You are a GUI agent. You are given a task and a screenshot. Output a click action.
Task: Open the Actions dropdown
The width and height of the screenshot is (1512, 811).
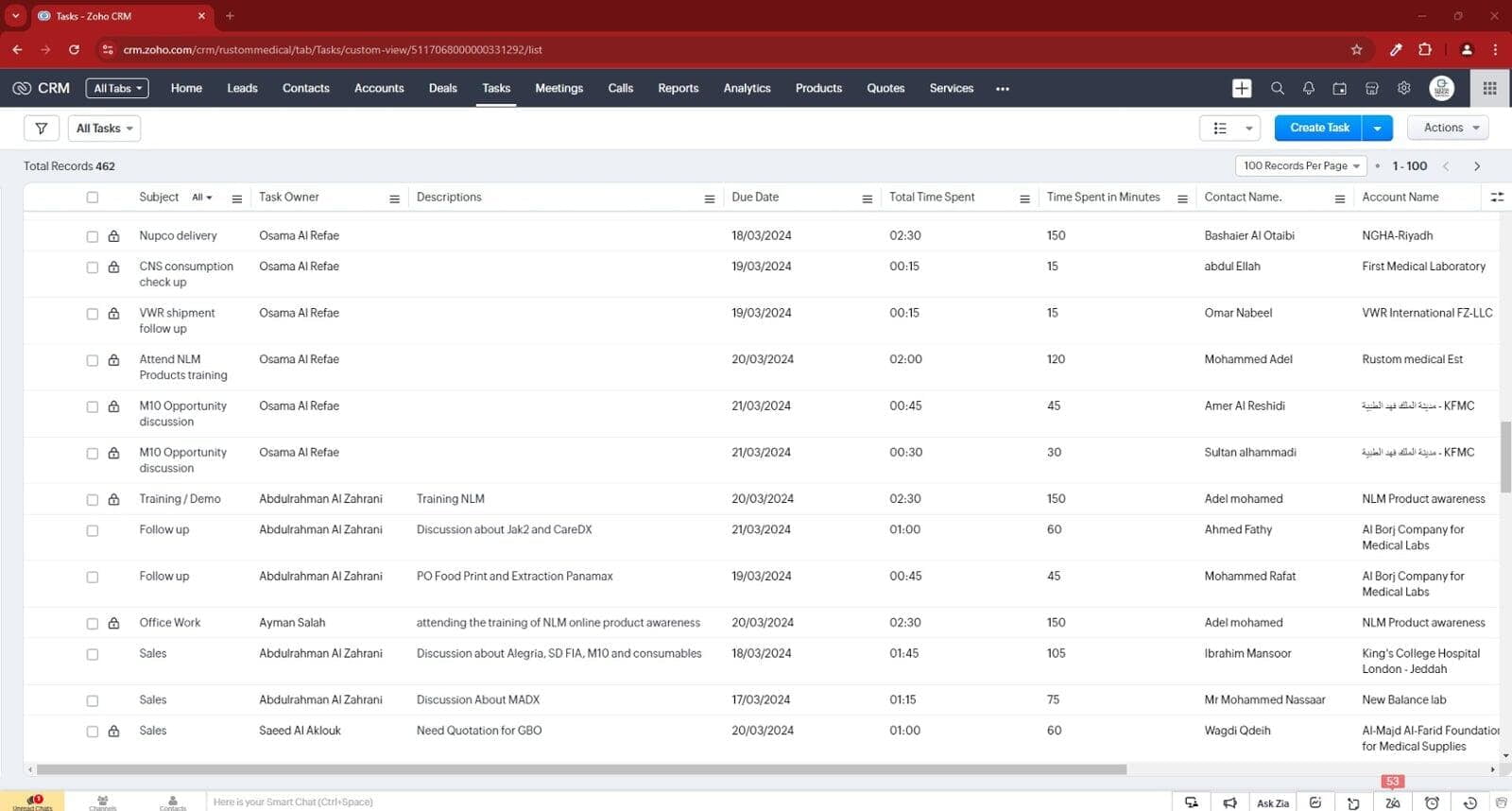click(1449, 128)
